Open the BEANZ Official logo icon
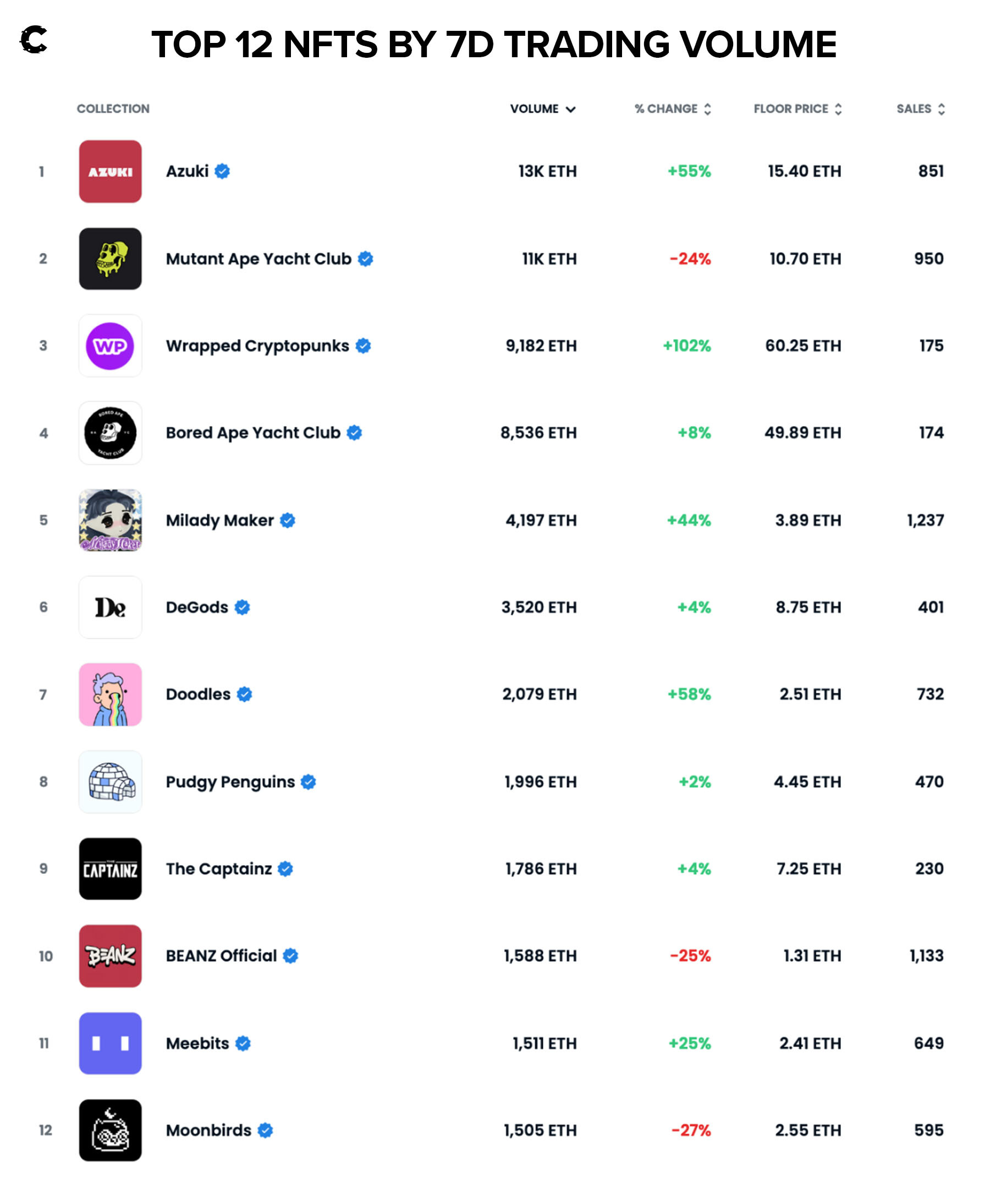The image size is (990, 1204). point(110,956)
